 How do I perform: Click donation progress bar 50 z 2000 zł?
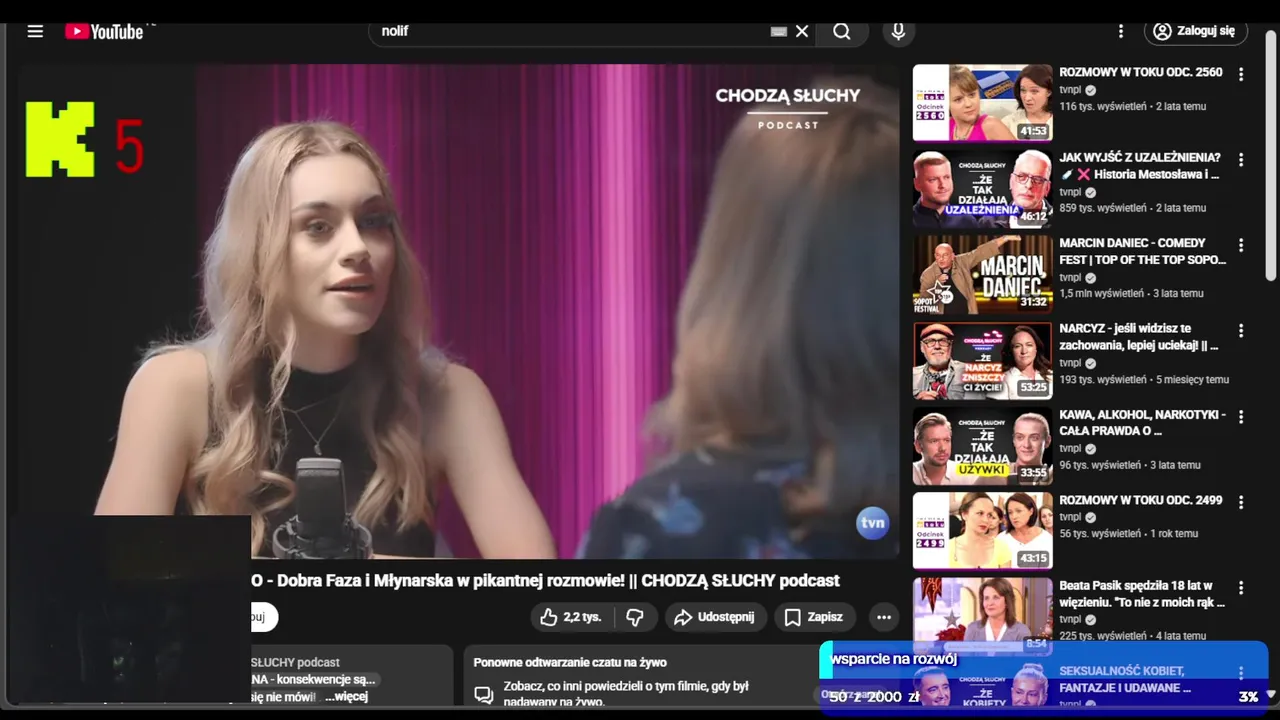tap(1044, 697)
